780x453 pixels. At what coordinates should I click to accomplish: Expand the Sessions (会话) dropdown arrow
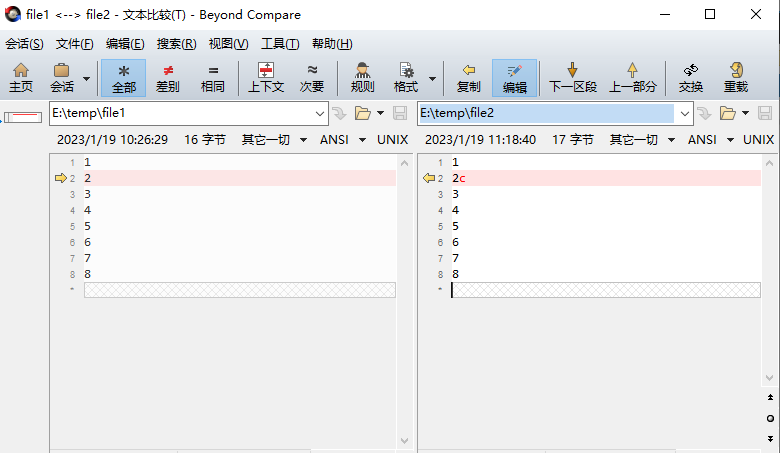point(87,79)
